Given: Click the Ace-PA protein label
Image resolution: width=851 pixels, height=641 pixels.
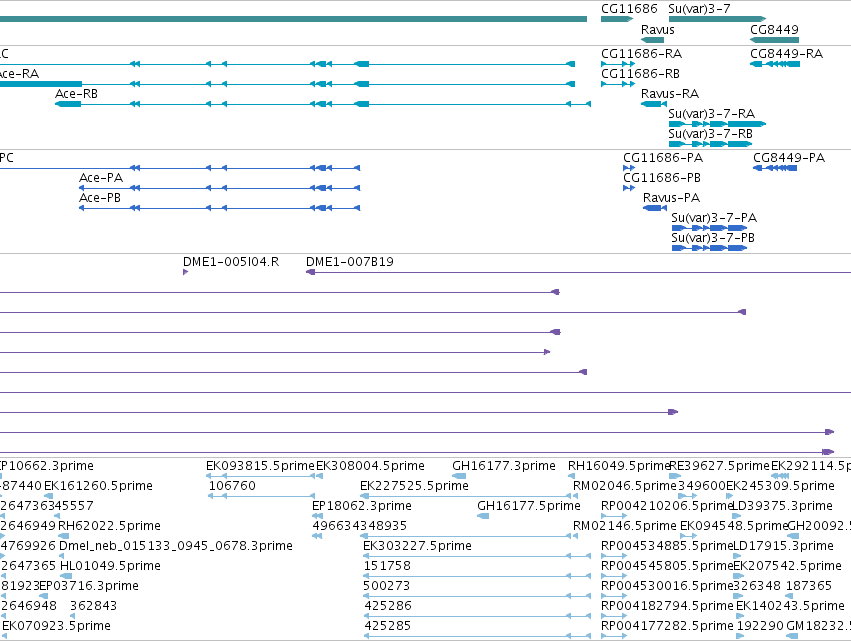Looking at the screenshot, I should (x=101, y=177).
